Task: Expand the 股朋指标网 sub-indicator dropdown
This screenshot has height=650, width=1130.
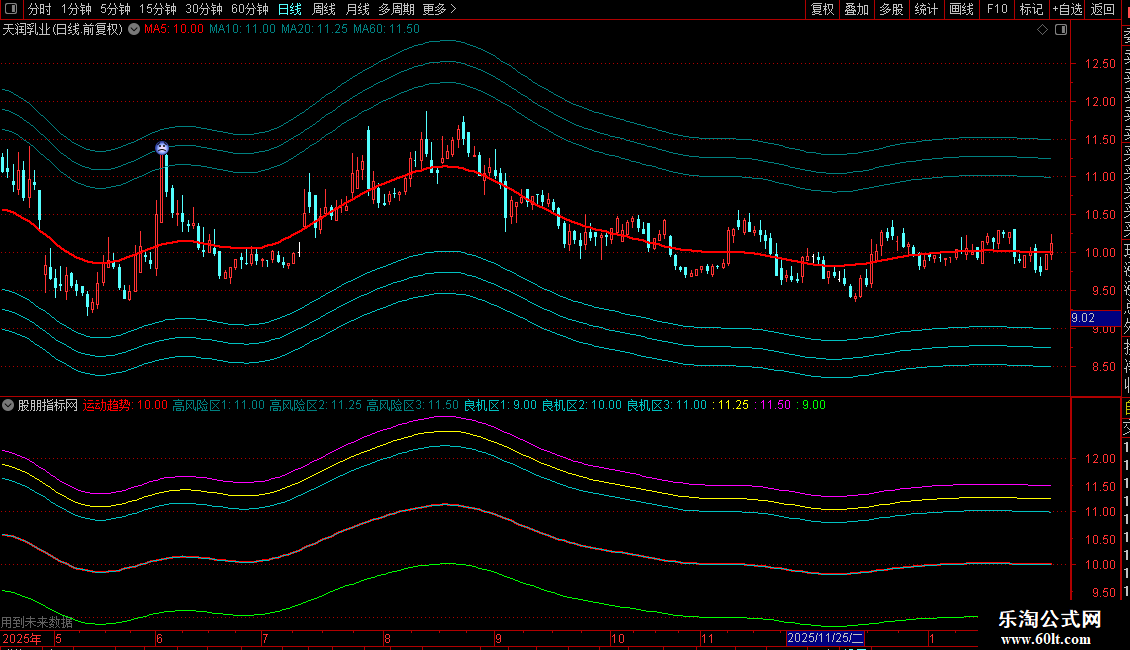Action: click(x=9, y=405)
